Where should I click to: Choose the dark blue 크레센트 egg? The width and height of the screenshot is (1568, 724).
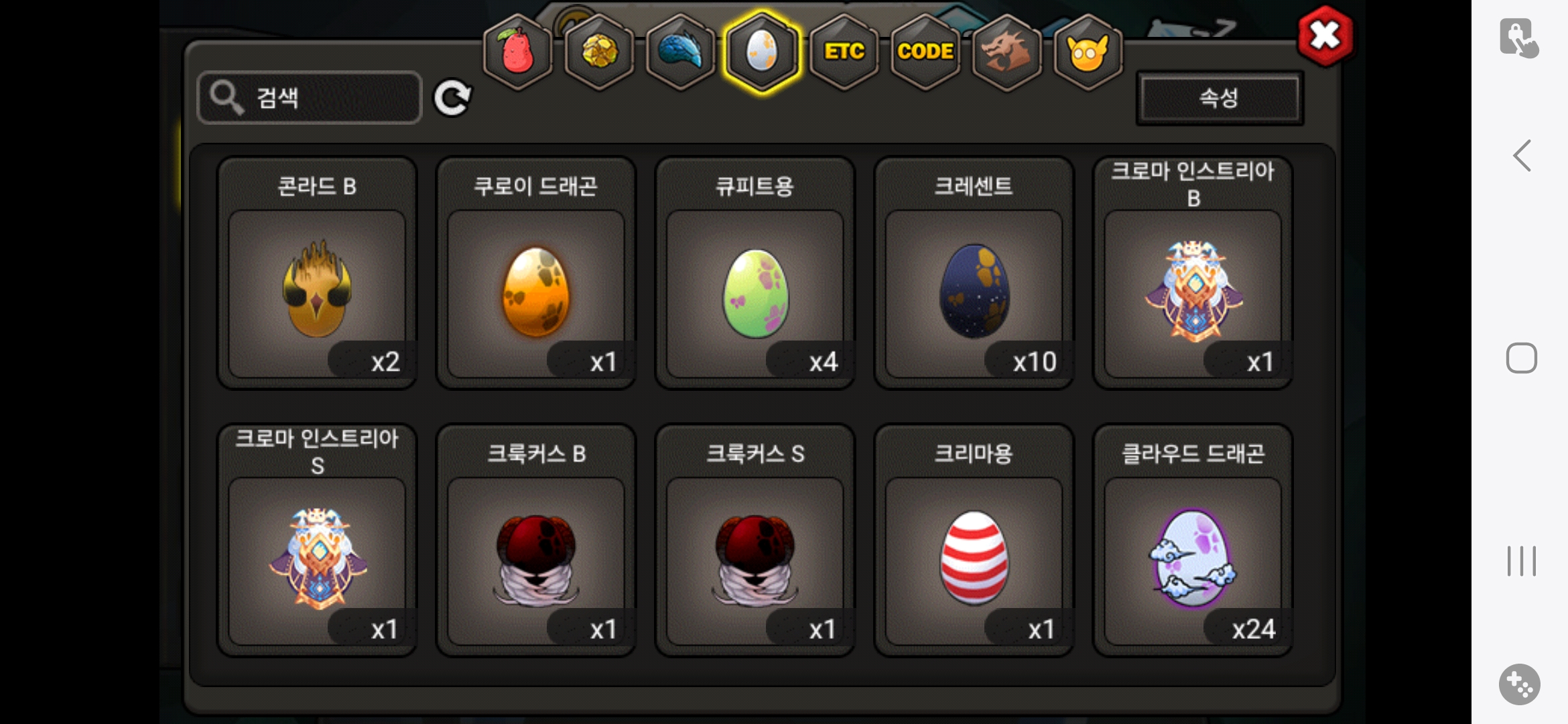[x=974, y=273]
